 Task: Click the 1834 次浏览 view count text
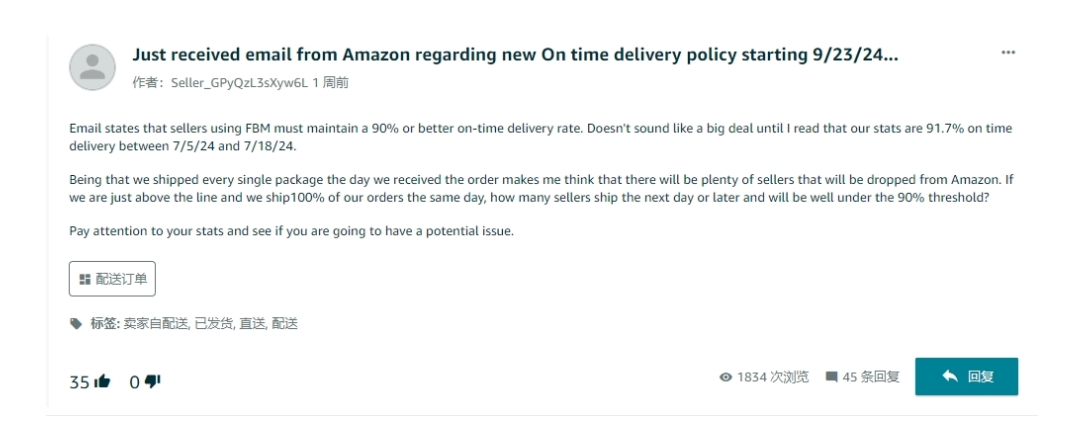773,377
